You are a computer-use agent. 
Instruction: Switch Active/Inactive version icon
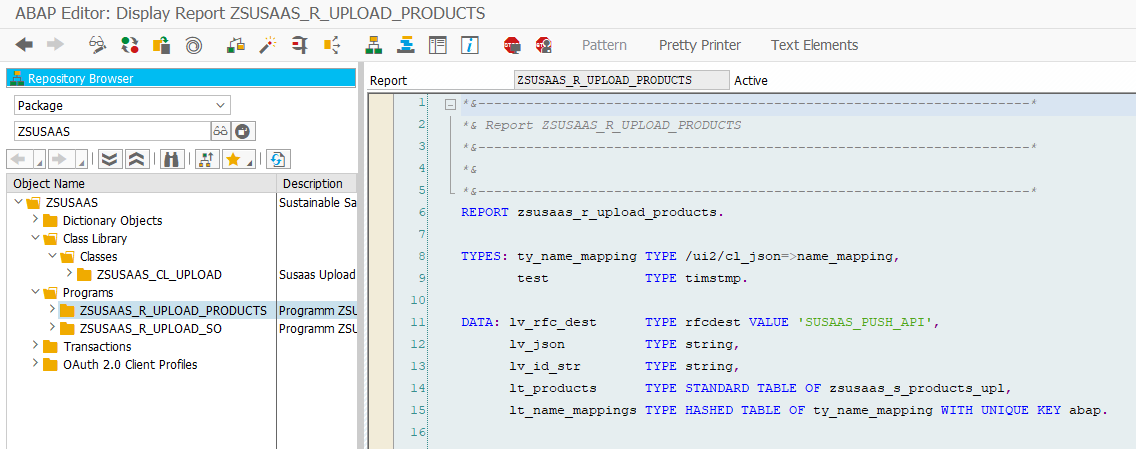click(129, 45)
